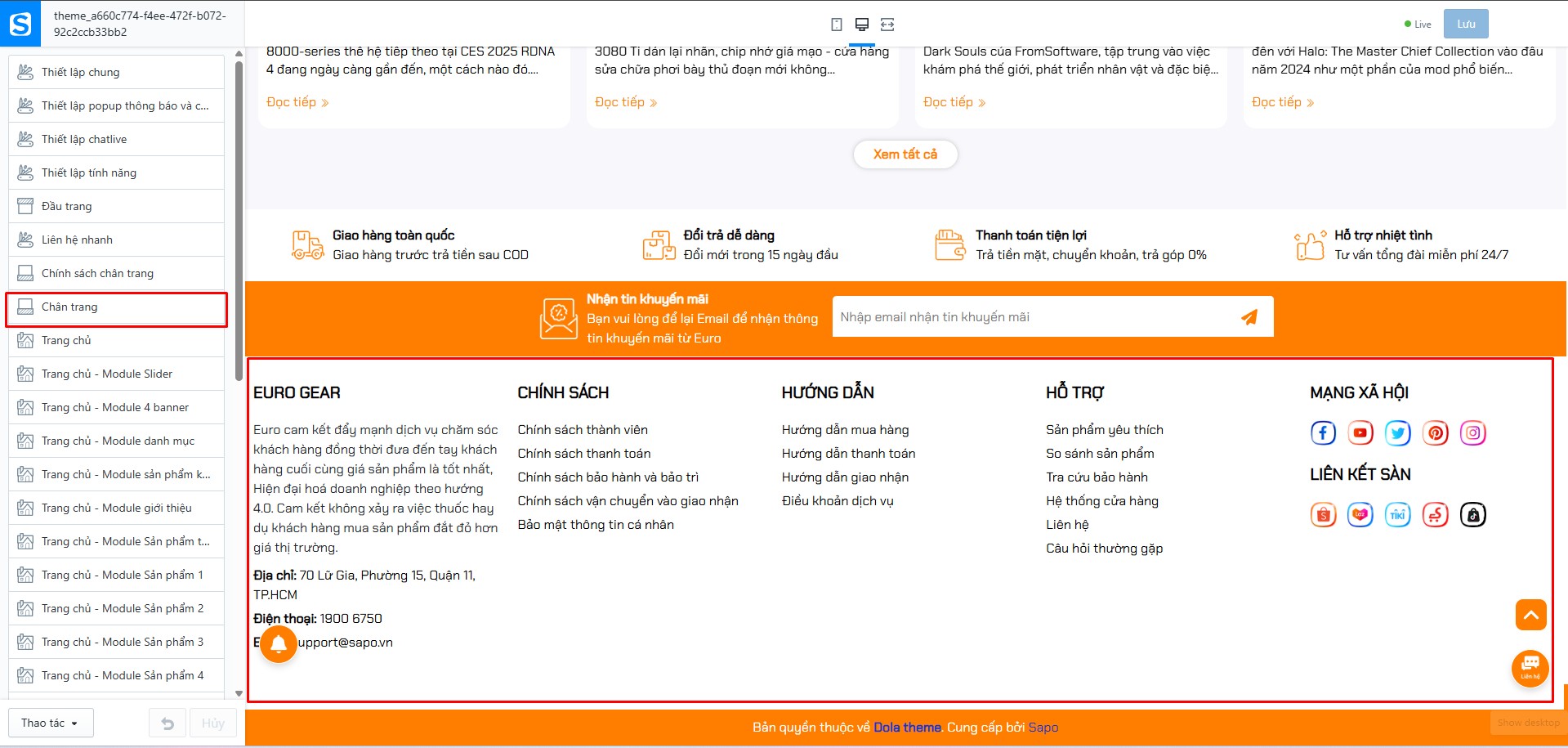Click Đọc tiếp under Dark Souls article

click(x=954, y=102)
